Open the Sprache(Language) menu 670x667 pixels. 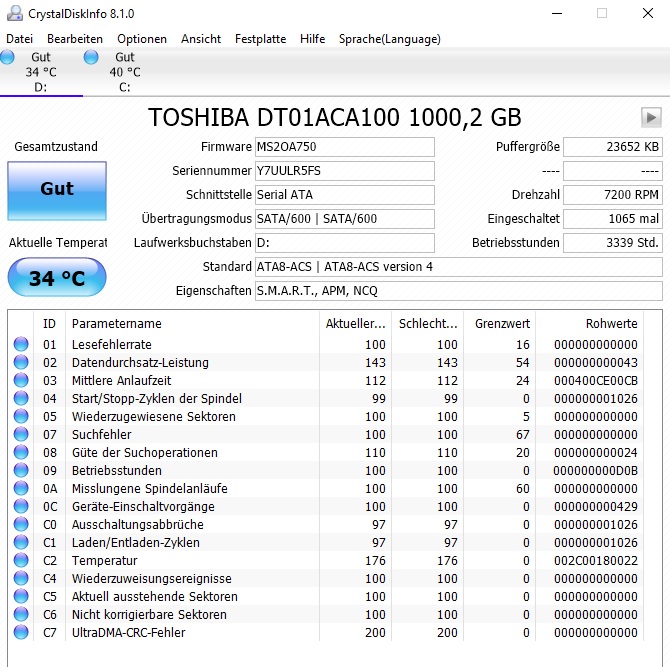pyautogui.click(x=390, y=39)
